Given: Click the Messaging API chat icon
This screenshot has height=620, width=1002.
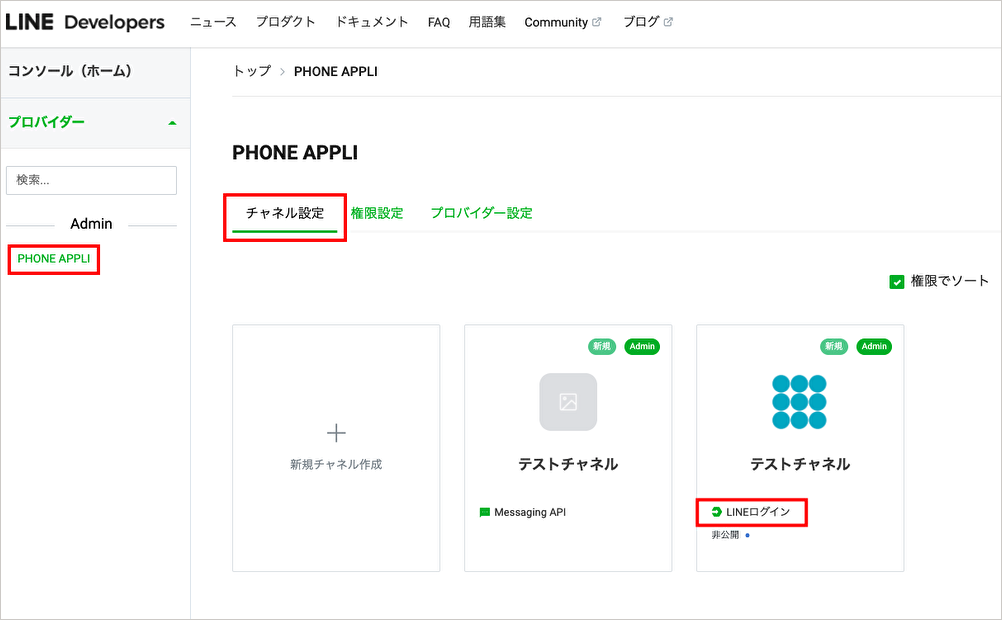Looking at the screenshot, I should click(x=484, y=513).
